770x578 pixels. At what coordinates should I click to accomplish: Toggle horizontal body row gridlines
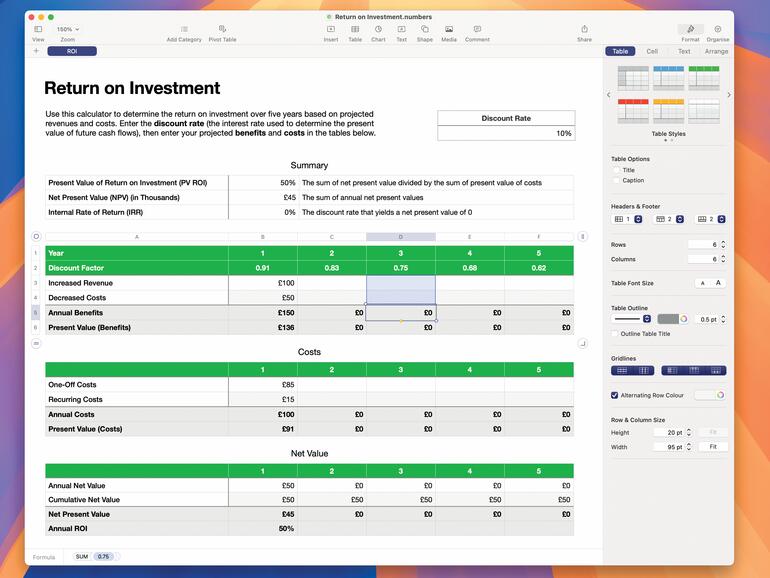622,370
